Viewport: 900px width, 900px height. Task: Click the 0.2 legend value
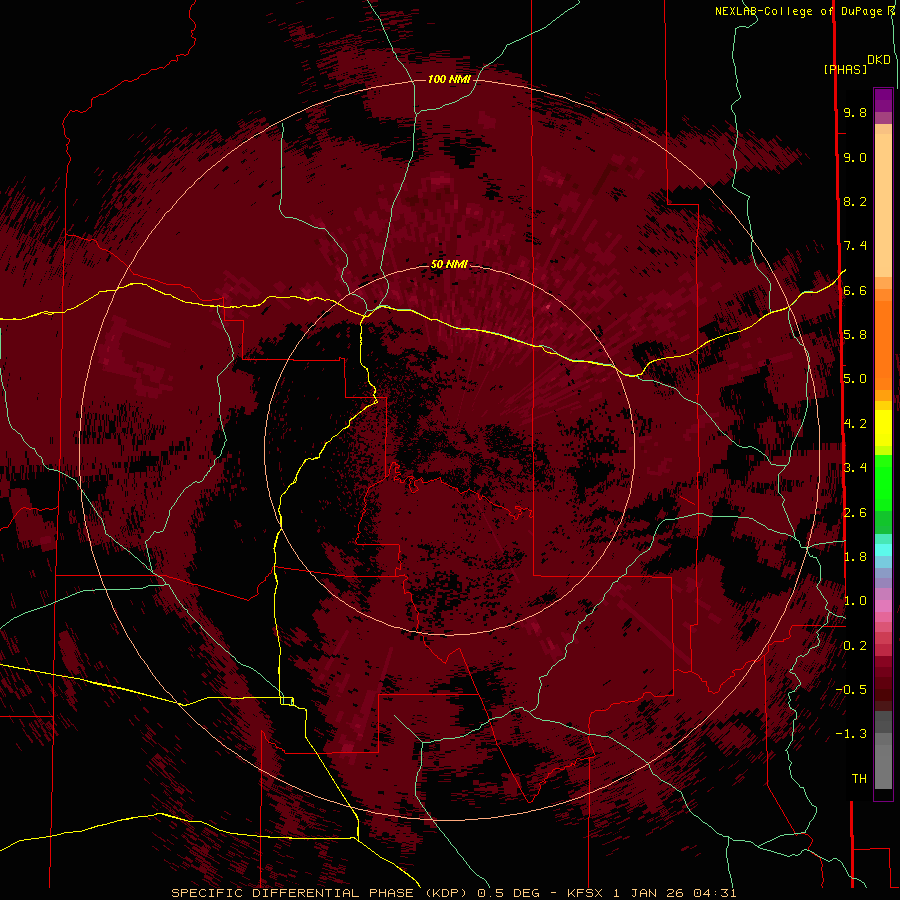pyautogui.click(x=855, y=646)
